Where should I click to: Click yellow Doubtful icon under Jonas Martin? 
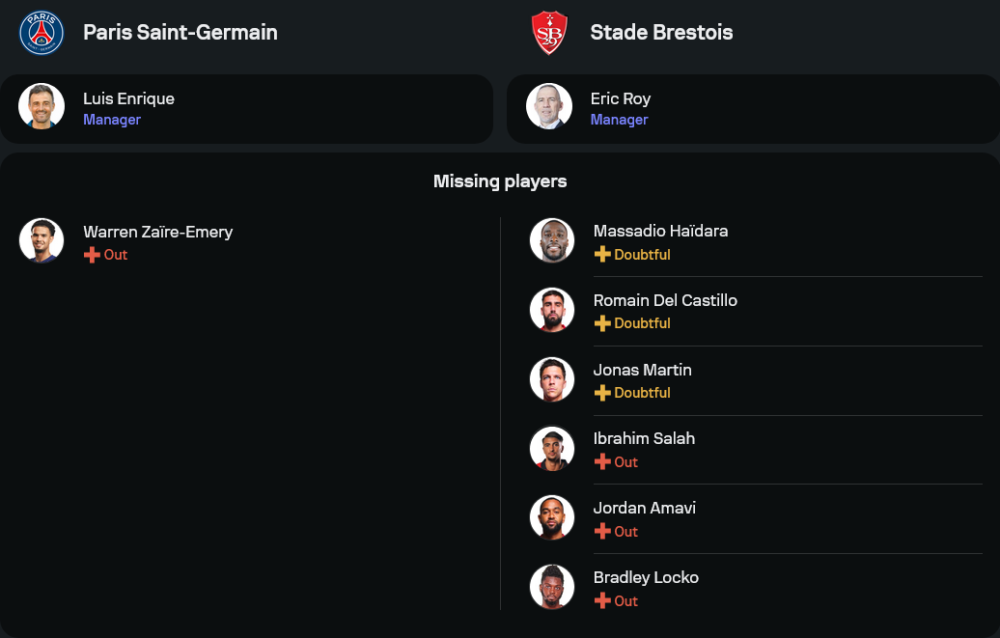click(602, 393)
